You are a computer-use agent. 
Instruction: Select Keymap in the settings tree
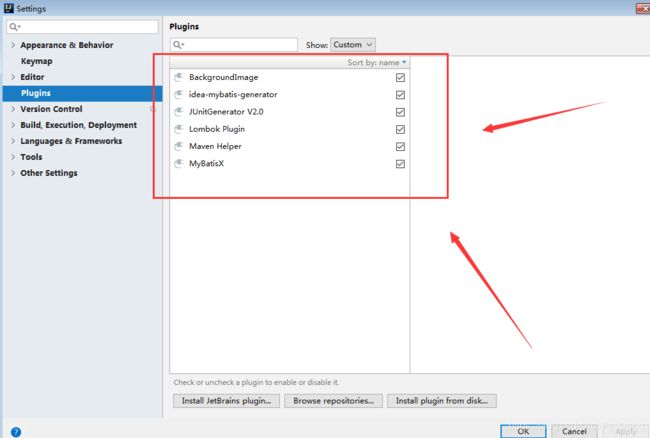pyautogui.click(x=37, y=61)
